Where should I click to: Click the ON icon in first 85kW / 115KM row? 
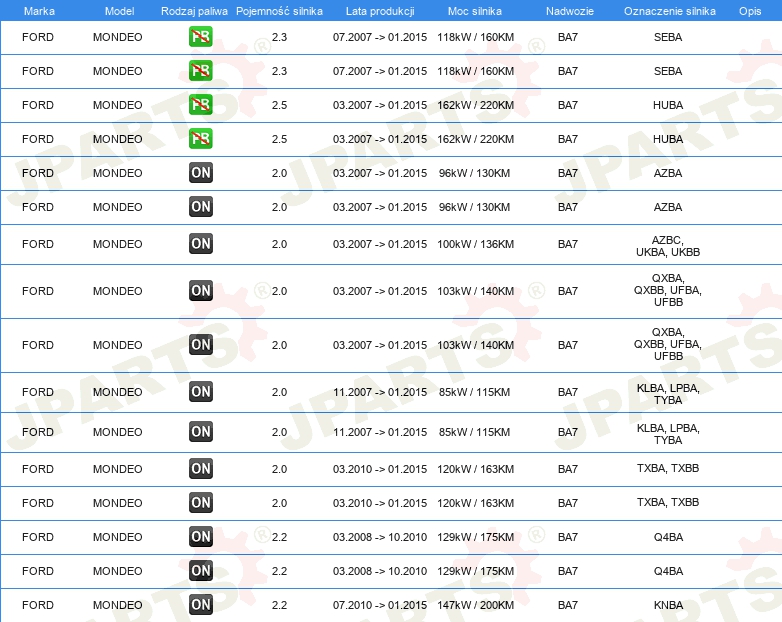[x=200, y=392]
